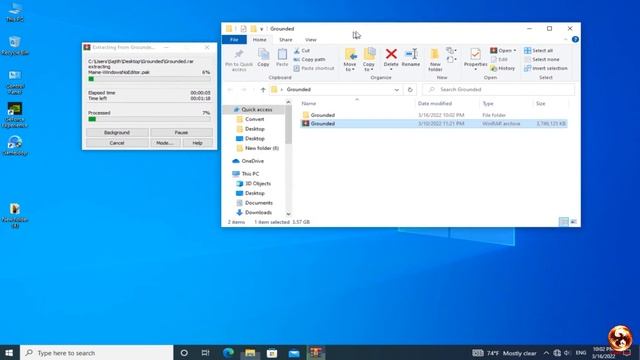Viewport: 640px width, 360px height.
Task: Click Paste shortcut in ribbon
Action: click(x=314, y=68)
